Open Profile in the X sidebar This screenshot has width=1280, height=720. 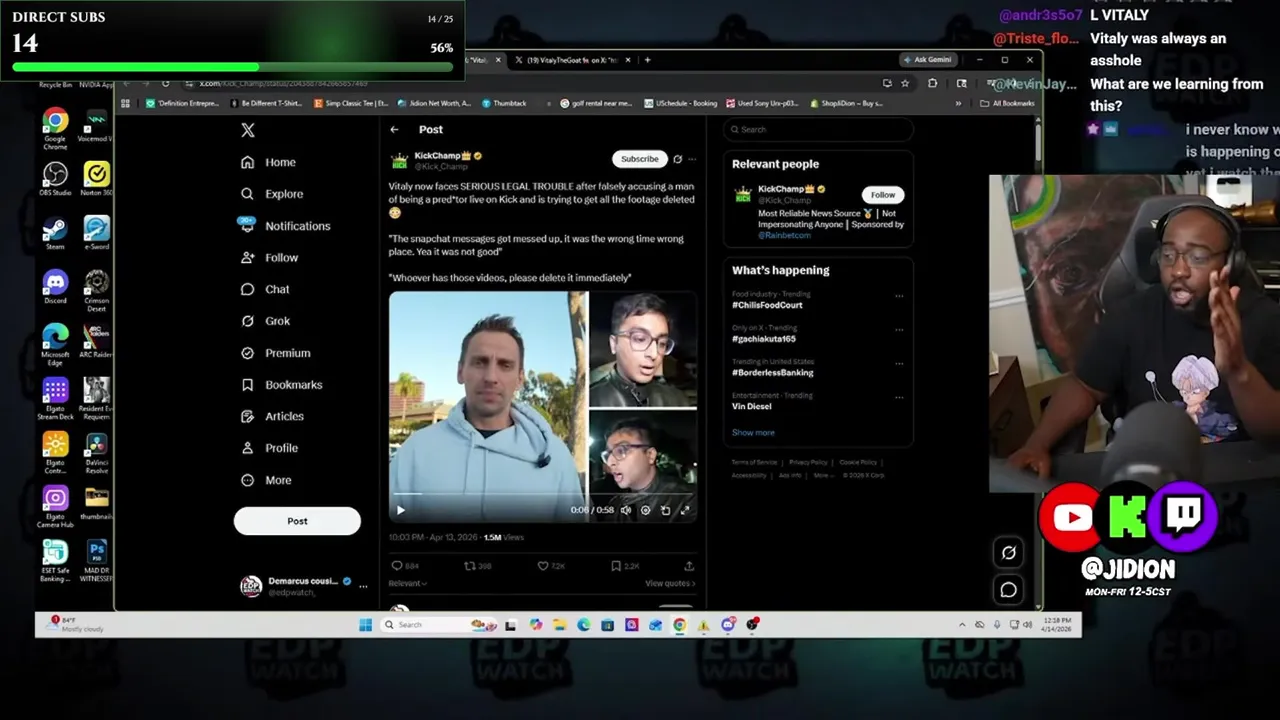tap(269, 448)
